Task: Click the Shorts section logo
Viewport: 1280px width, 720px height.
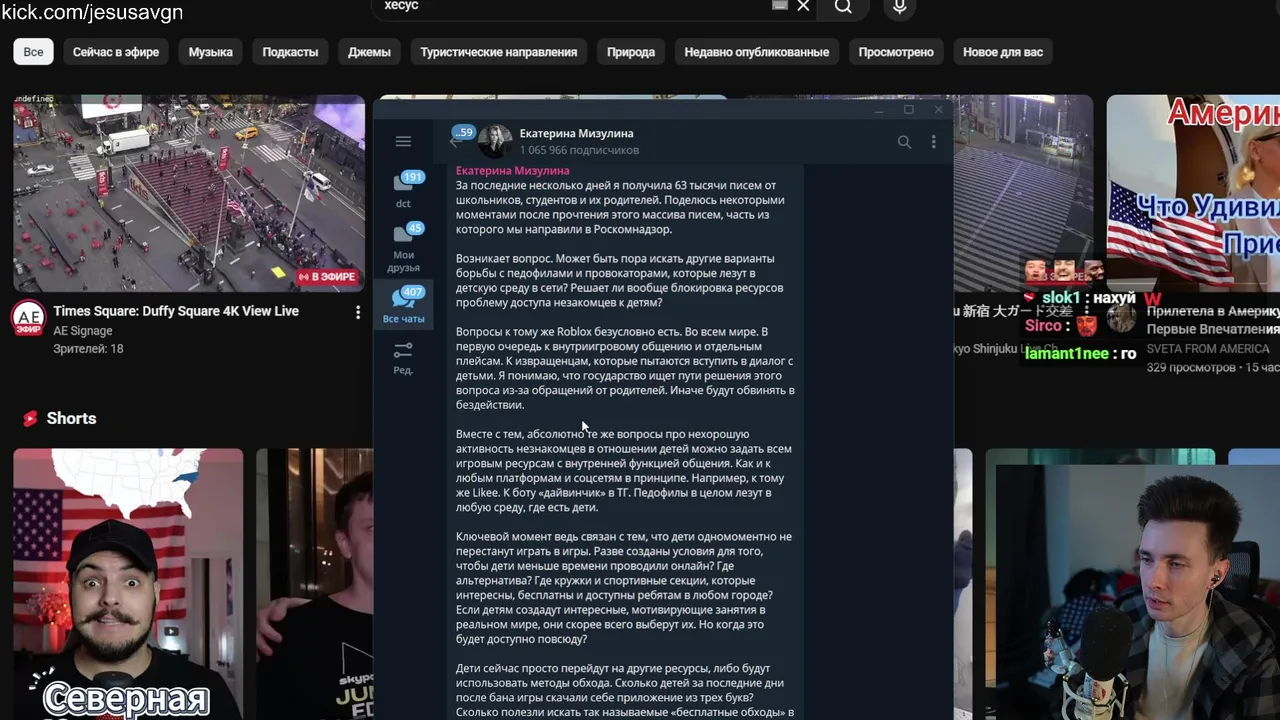Action: pos(30,419)
